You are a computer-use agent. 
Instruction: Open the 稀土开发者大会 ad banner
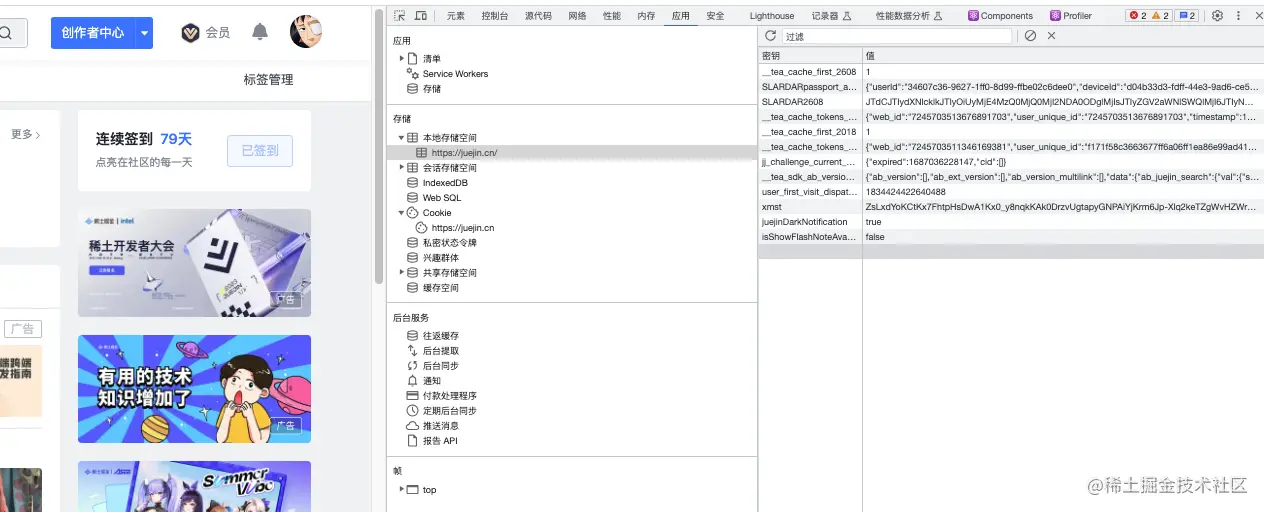(194, 263)
